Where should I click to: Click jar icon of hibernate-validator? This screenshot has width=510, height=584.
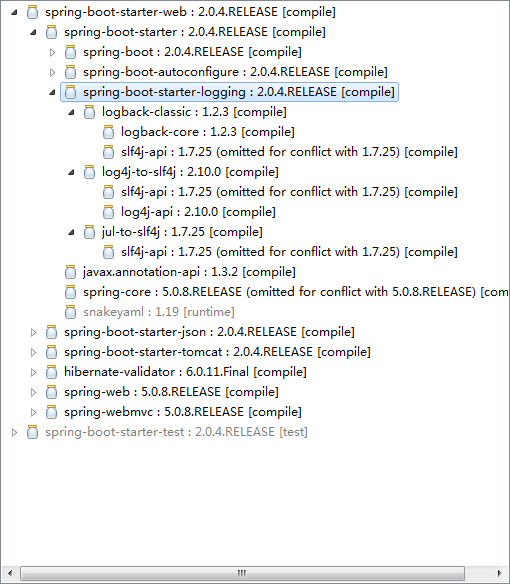pos(51,372)
